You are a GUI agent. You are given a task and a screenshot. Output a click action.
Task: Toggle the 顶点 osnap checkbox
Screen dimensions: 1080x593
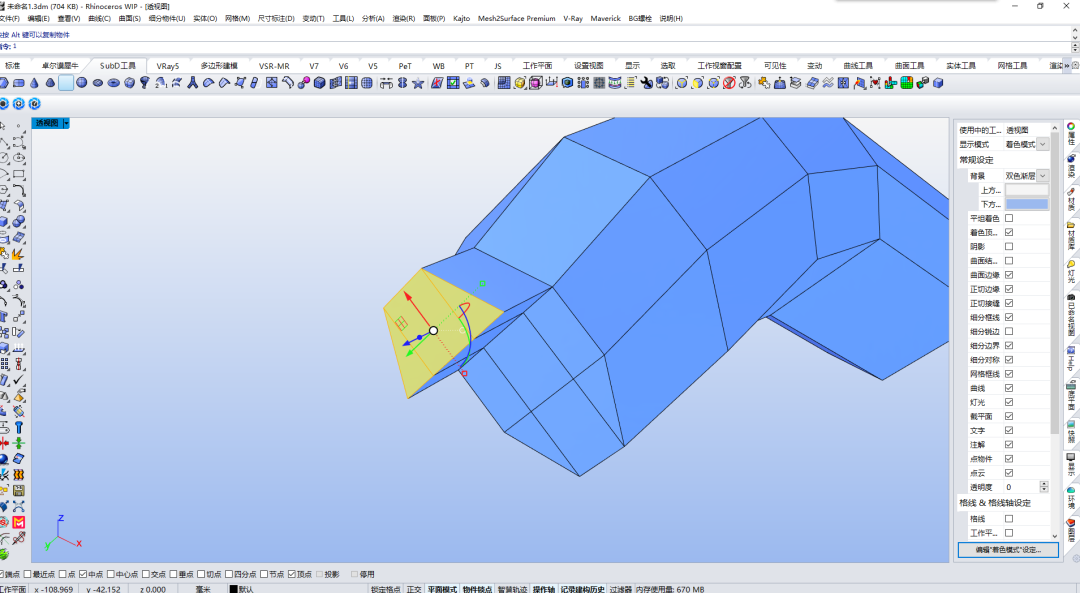(292, 574)
